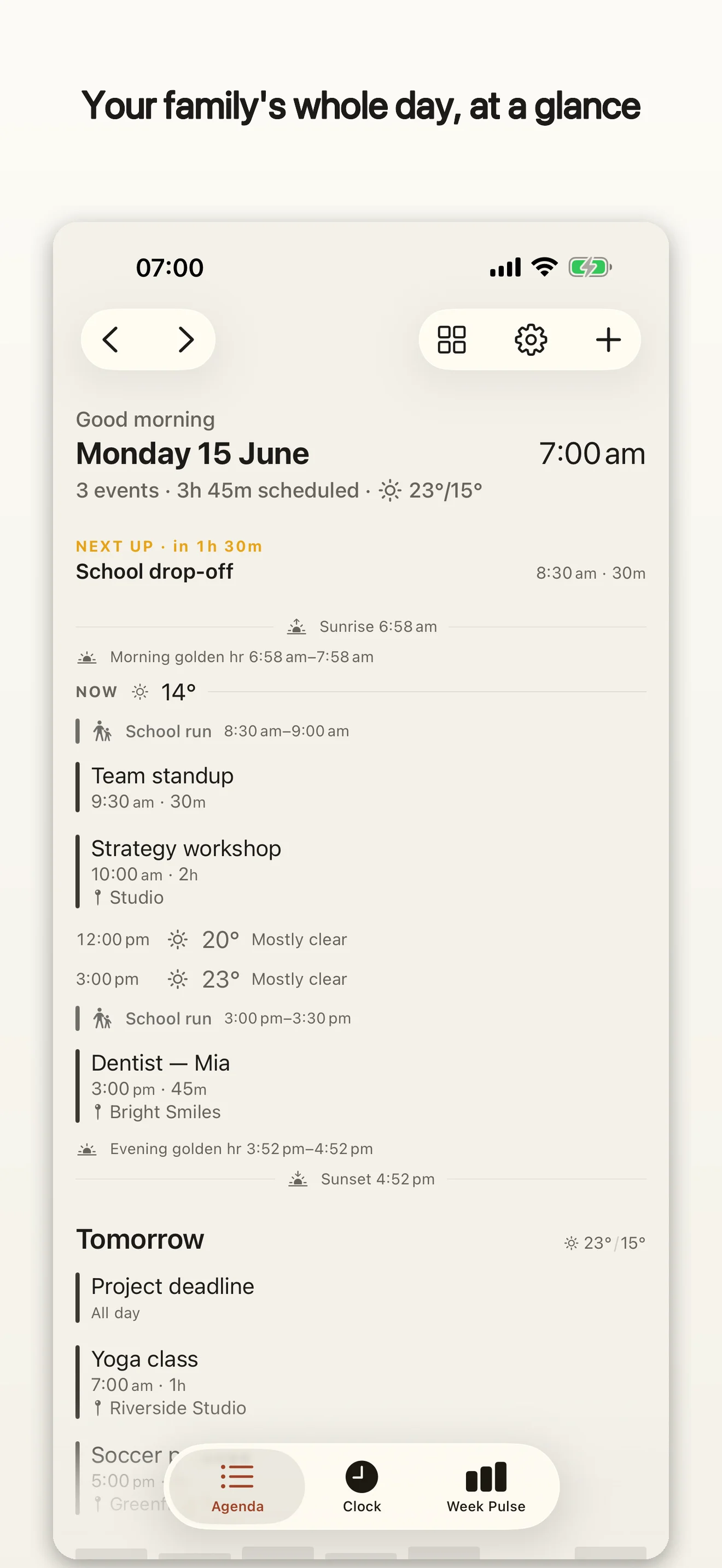
Task: Open the Team standup event
Action: click(x=360, y=787)
